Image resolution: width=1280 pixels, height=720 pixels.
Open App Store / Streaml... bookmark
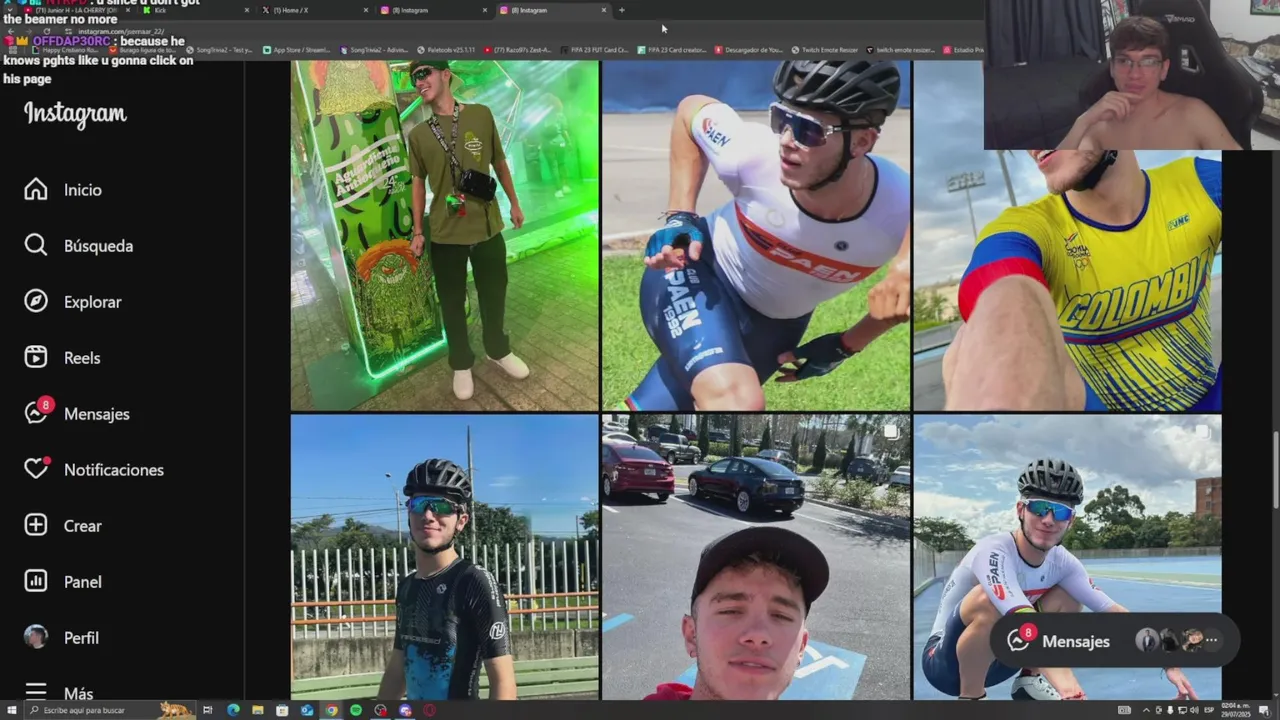point(295,50)
